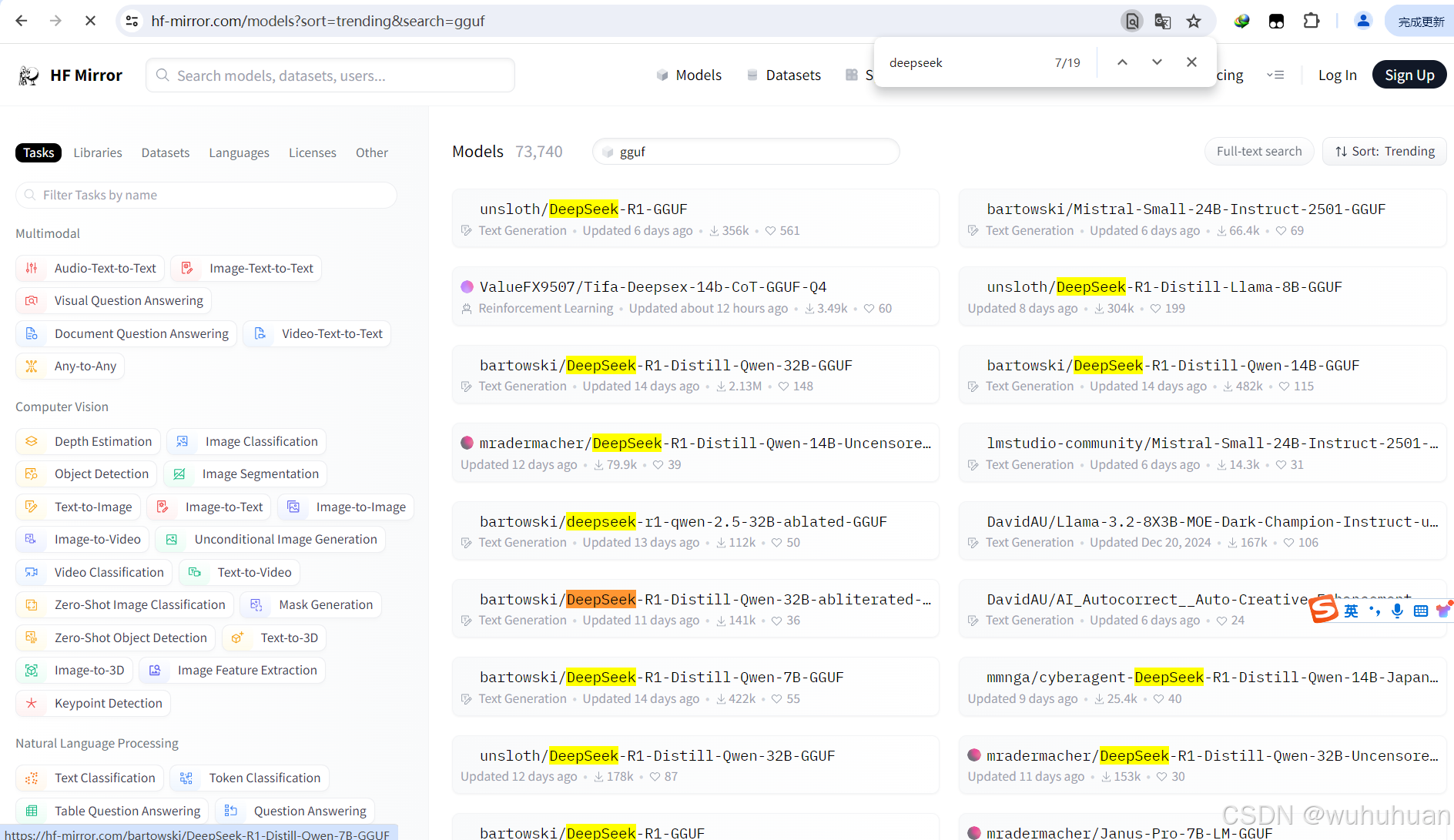
Task: Open Models in top navigation
Action: point(689,75)
